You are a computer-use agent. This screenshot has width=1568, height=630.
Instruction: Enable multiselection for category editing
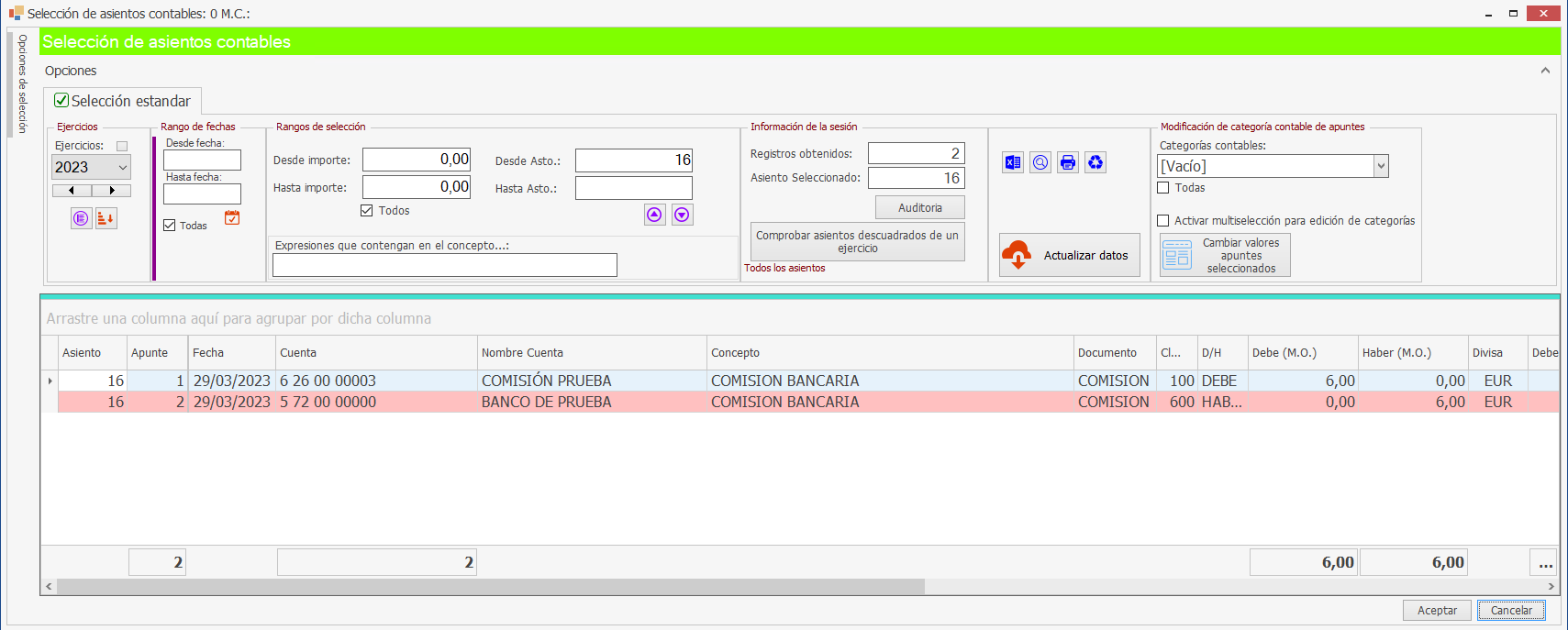(x=1163, y=221)
